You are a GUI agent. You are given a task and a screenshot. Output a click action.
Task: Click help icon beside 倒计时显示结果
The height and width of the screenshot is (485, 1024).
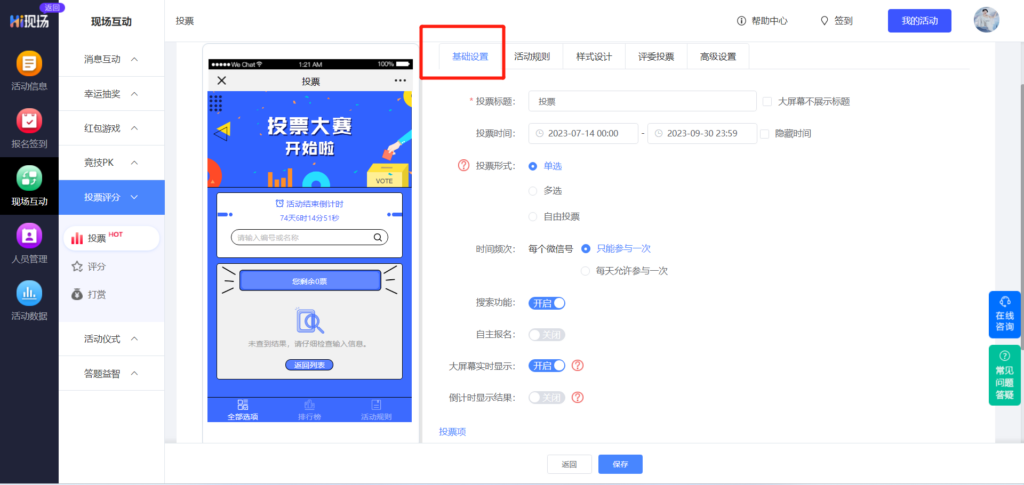coord(577,398)
